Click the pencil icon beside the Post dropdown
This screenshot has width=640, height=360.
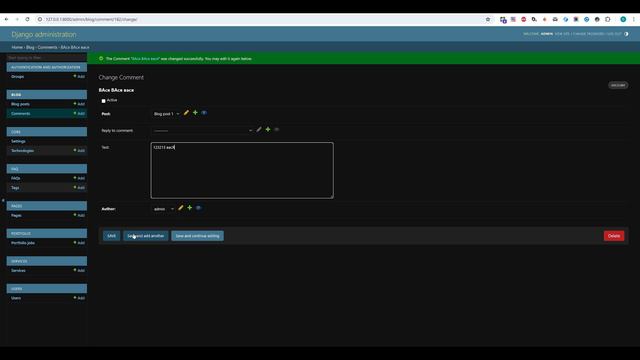tap(186, 113)
